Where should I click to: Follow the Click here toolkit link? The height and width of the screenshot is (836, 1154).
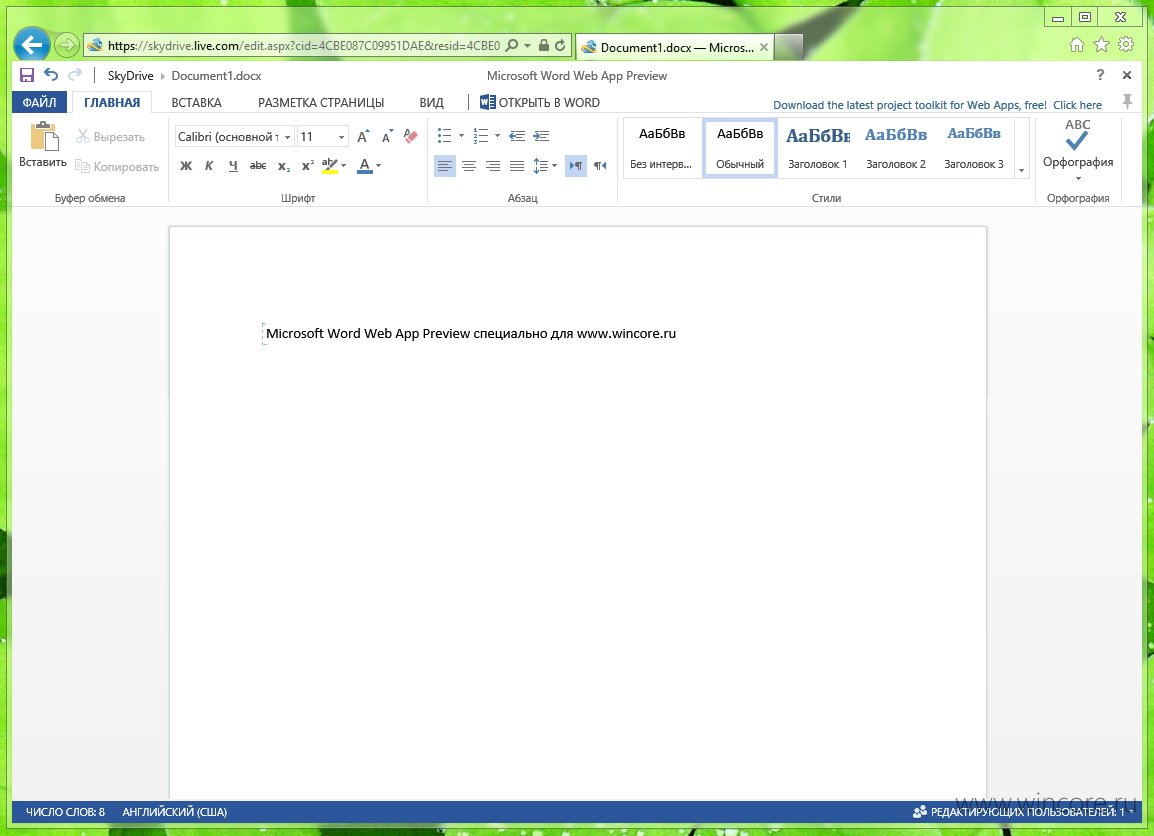tap(1077, 104)
